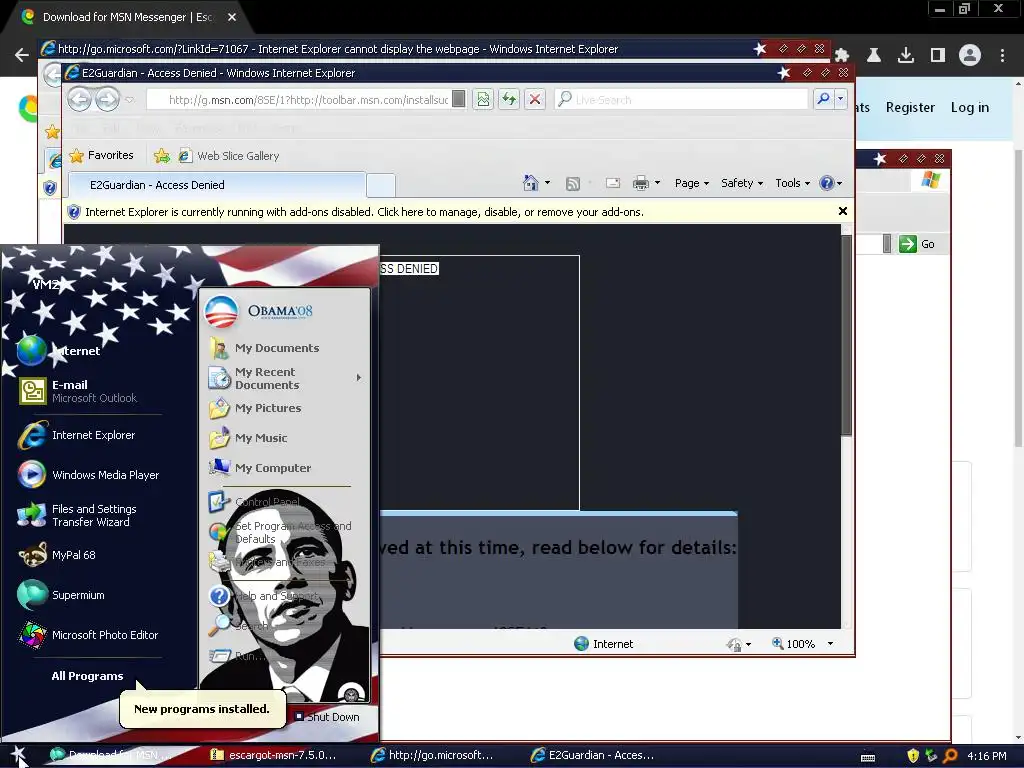The height and width of the screenshot is (768, 1024).
Task: Open My Documents in the Start menu
Action: 264,348
